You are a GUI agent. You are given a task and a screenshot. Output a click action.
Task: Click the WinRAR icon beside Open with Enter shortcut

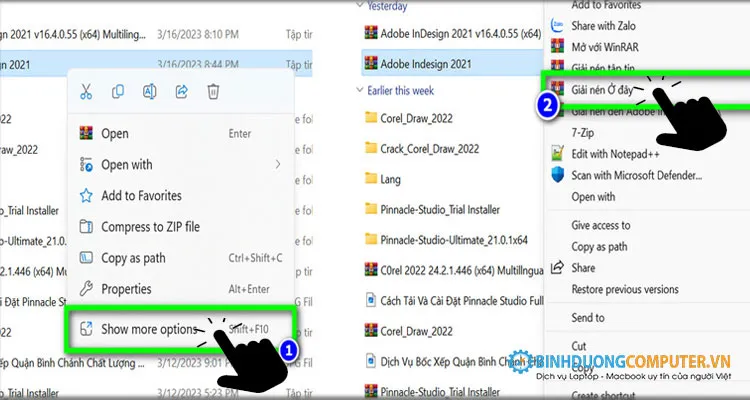[86, 133]
